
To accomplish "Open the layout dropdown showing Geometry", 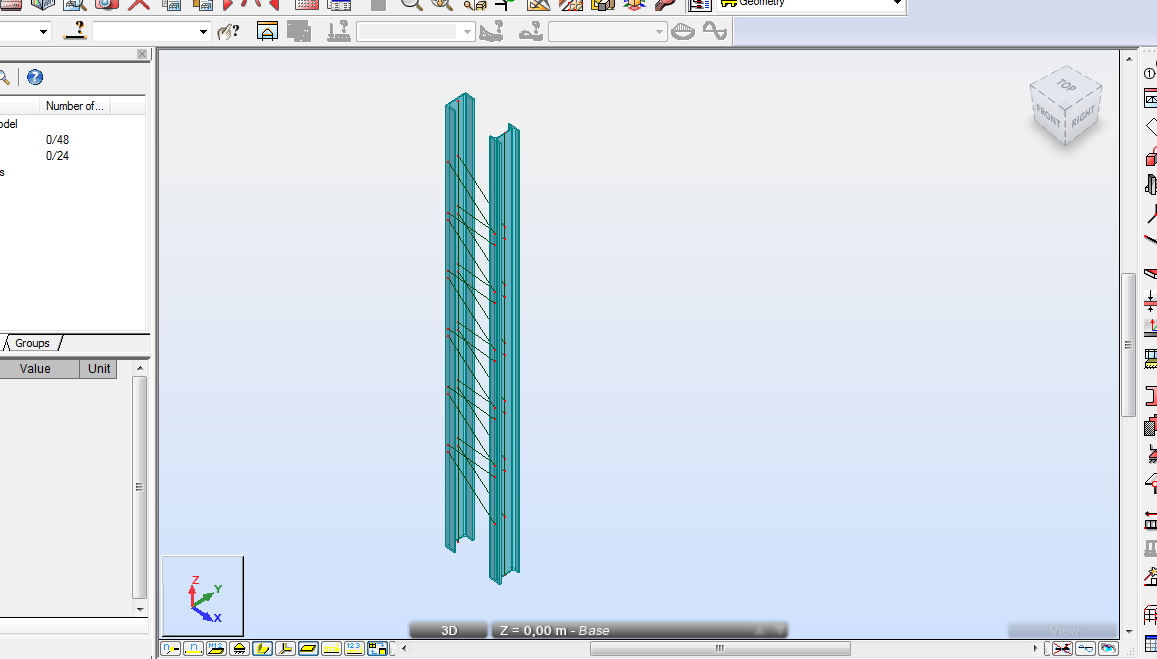I will point(810,4).
